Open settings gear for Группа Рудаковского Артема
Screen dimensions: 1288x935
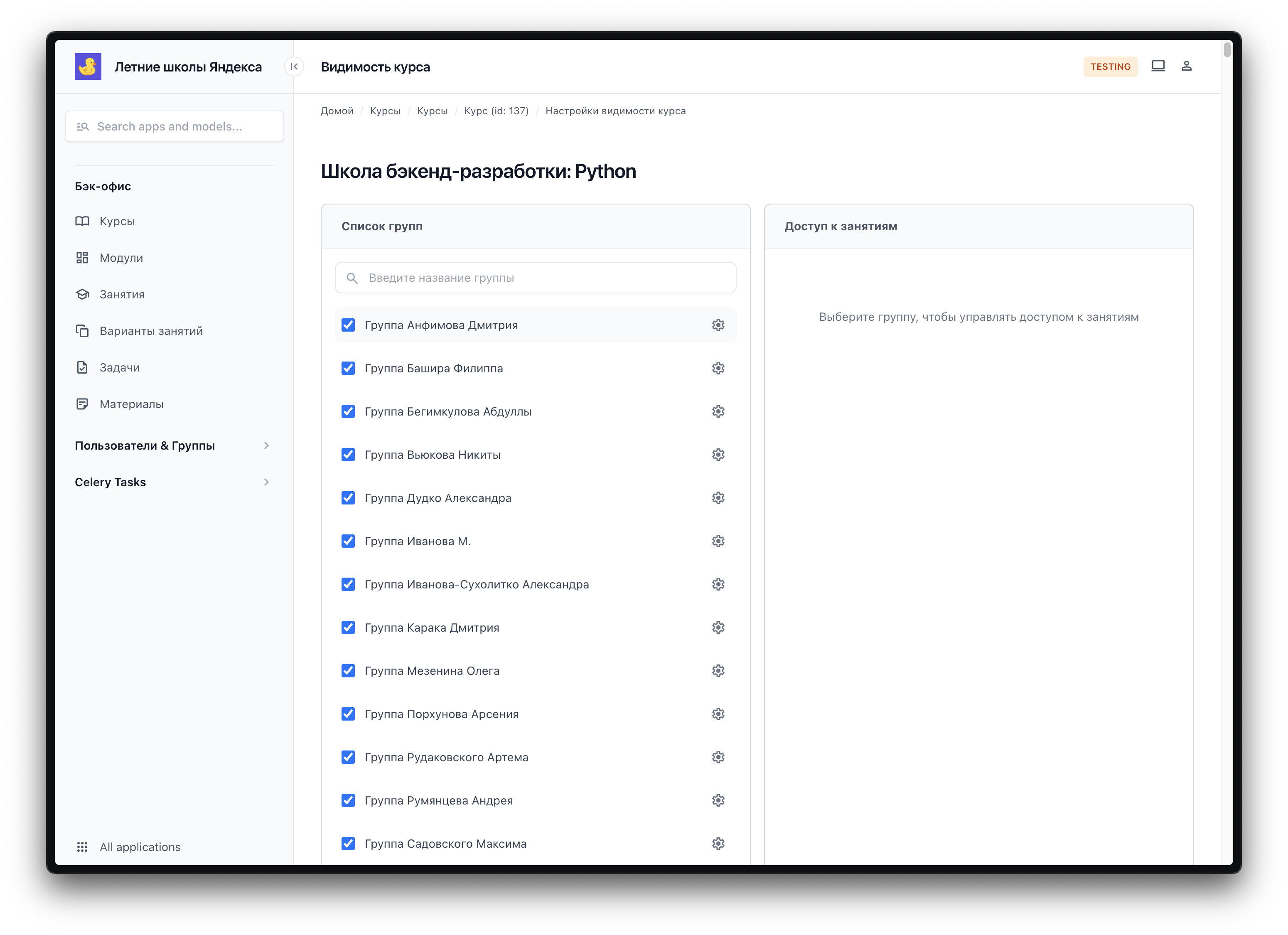tap(718, 757)
